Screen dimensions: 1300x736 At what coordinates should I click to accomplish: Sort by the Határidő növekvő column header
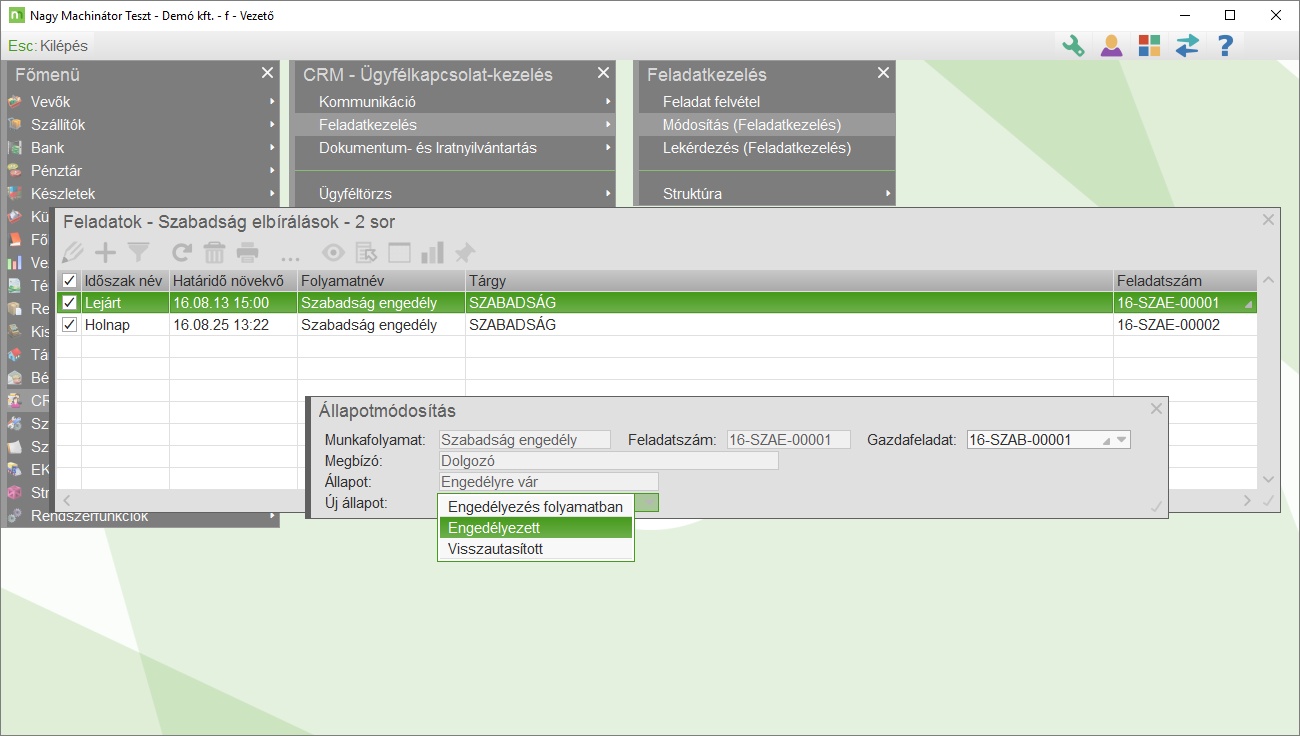tap(233, 281)
